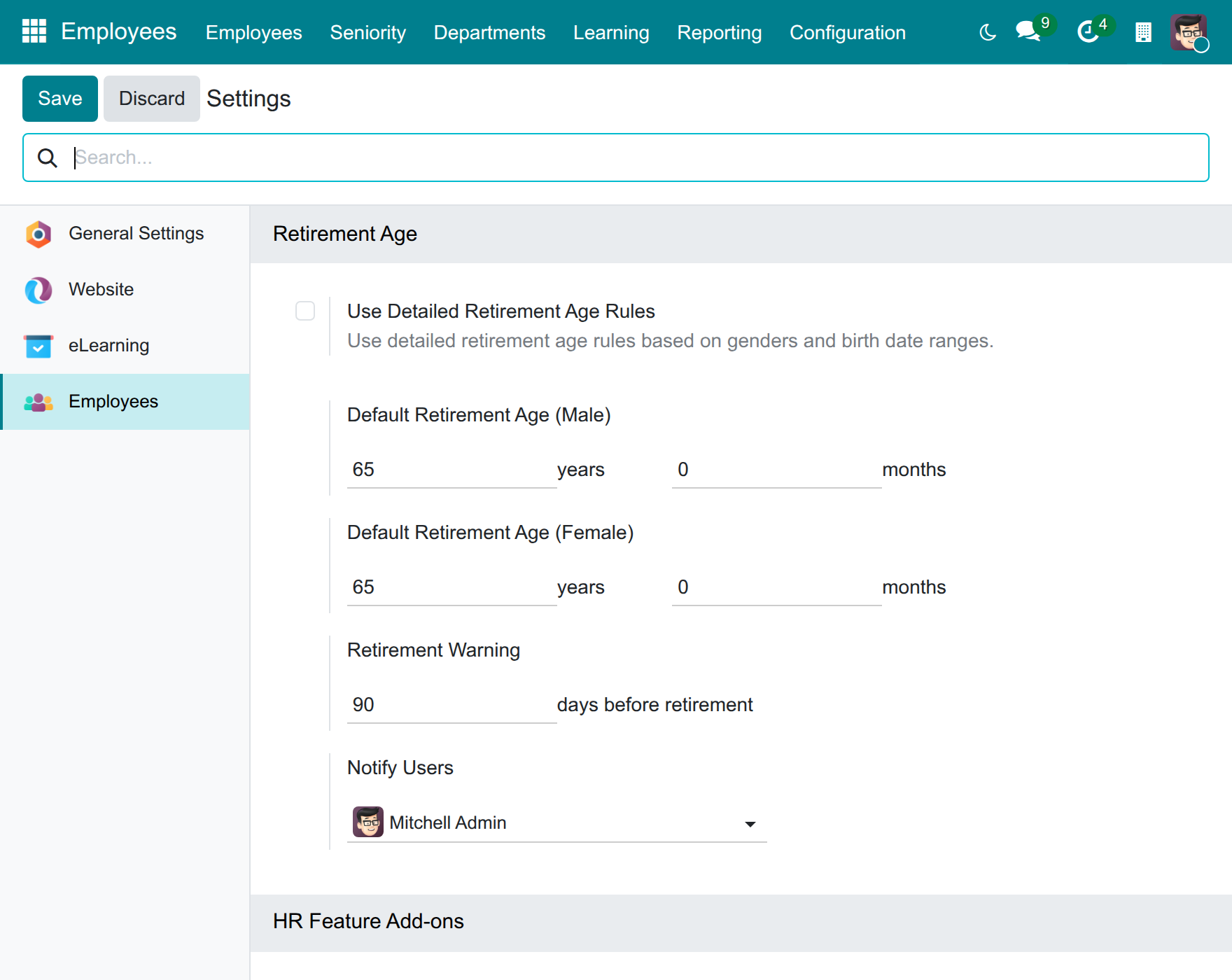The image size is (1232, 980).
Task: Click the Save button
Action: point(60,99)
